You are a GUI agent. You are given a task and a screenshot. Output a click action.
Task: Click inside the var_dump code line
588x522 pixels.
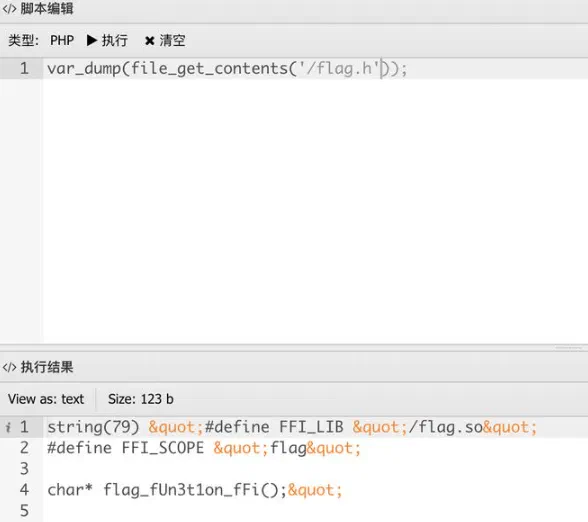point(227,69)
